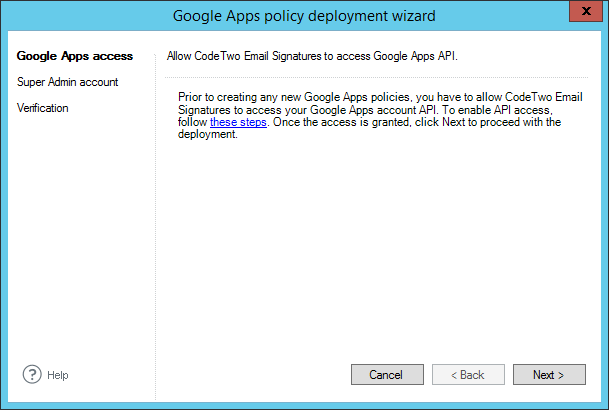Click the Next > button
The image size is (609, 410).
pos(549,375)
